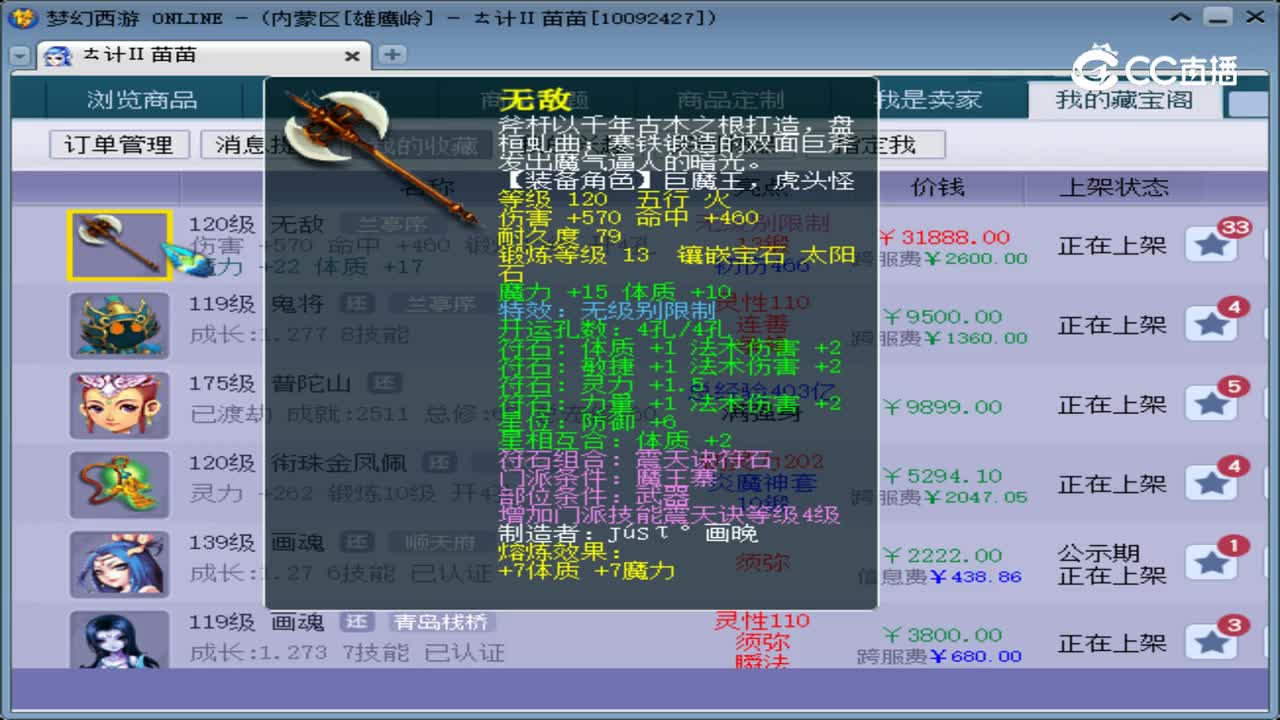This screenshot has width=1280, height=720.
Task: Click the 跨服费 ¥680.00 fee text
Action: coord(940,657)
